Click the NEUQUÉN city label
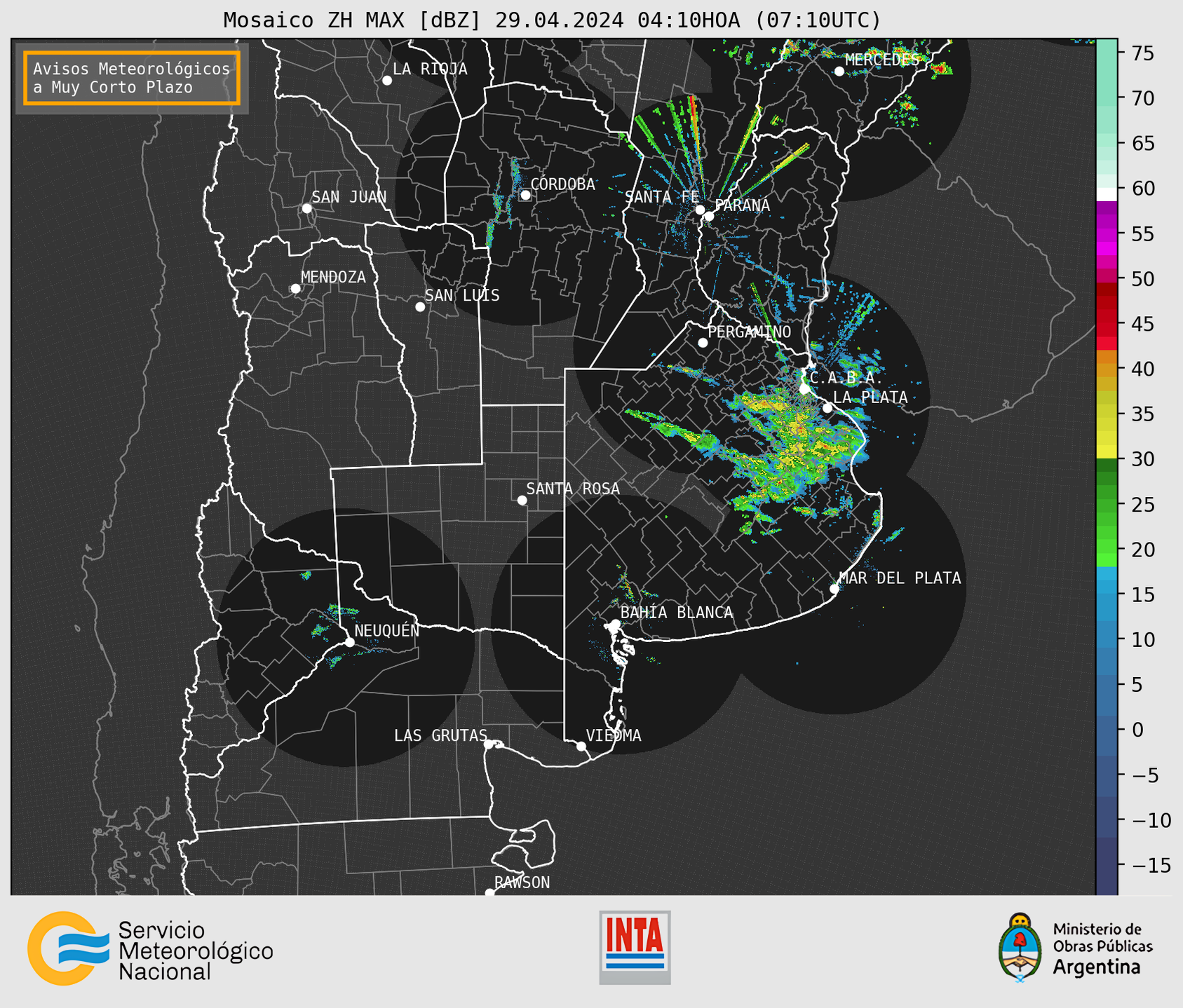 click(386, 630)
